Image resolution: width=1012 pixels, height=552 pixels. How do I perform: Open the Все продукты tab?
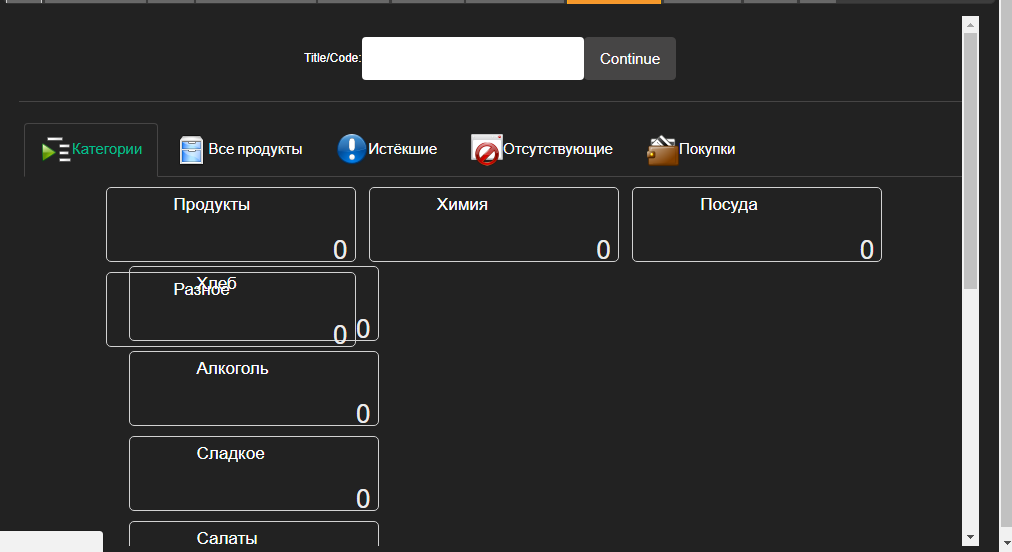tap(241, 150)
